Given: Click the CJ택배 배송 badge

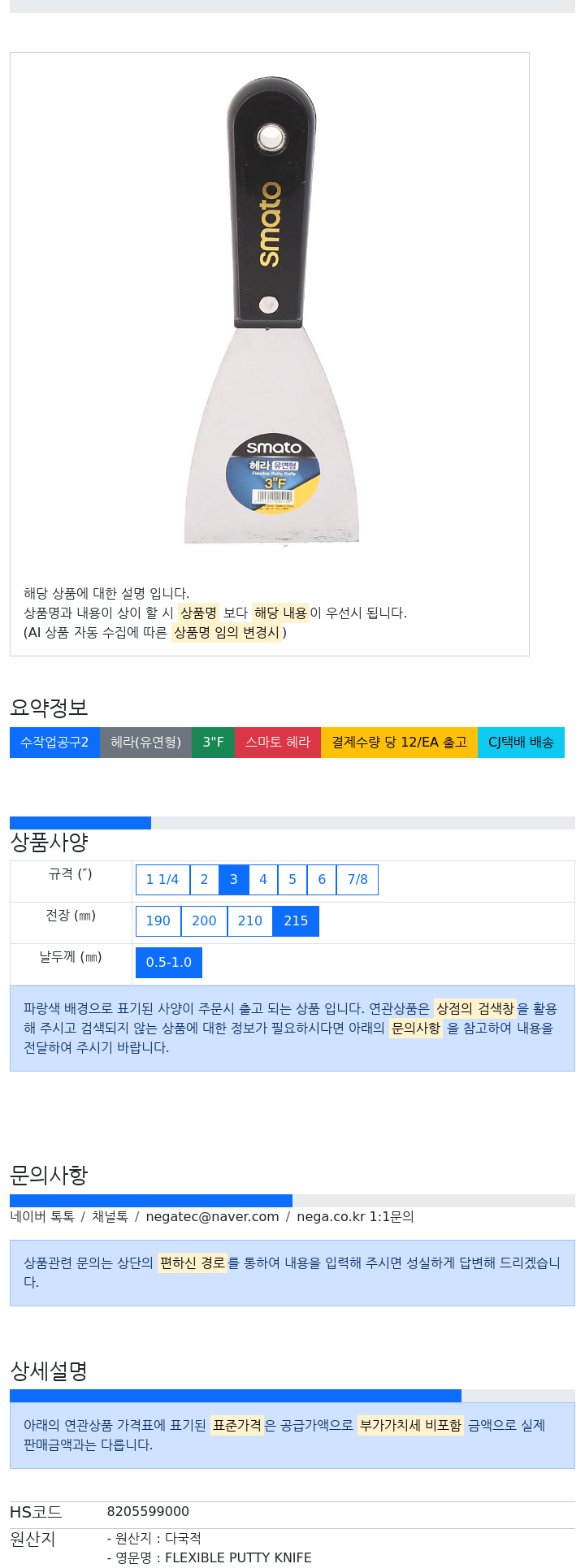Looking at the screenshot, I should [x=521, y=743].
